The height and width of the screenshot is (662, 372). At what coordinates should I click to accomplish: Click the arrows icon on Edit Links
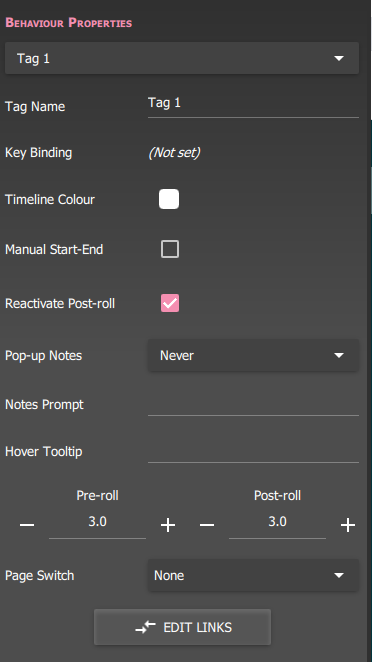click(x=145, y=627)
